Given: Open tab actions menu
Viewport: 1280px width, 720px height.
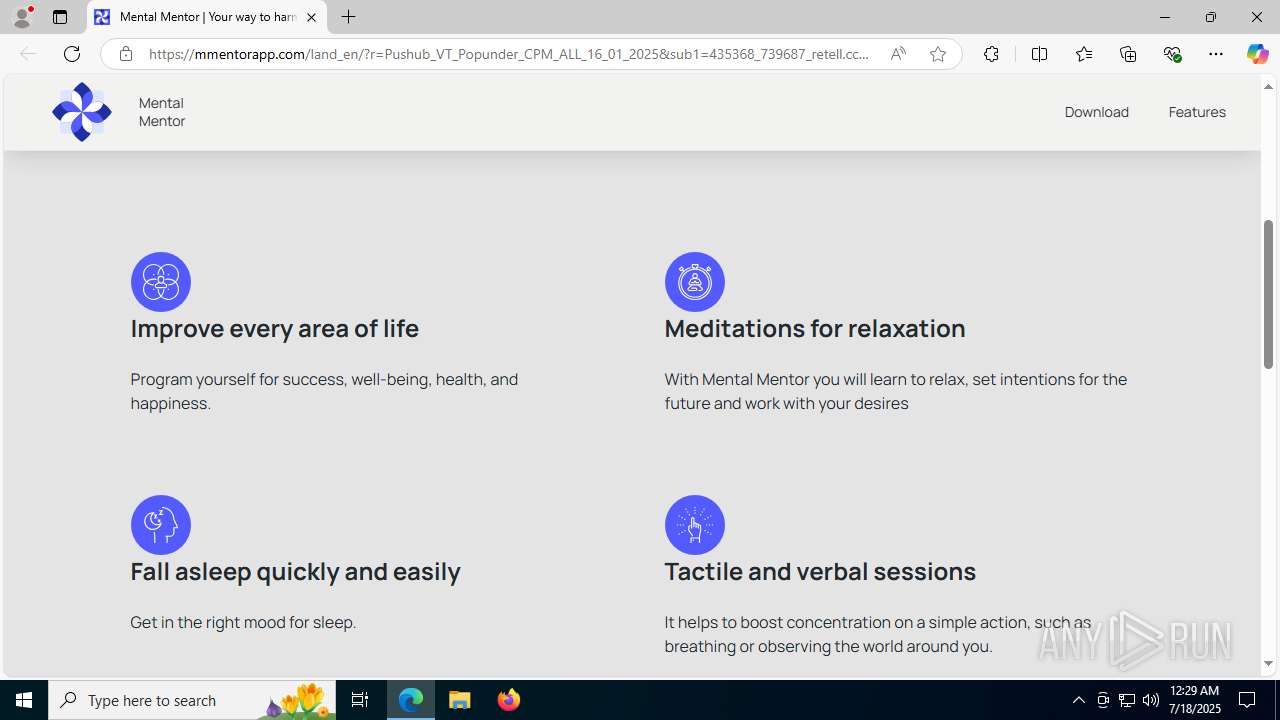Looking at the screenshot, I should (x=60, y=17).
